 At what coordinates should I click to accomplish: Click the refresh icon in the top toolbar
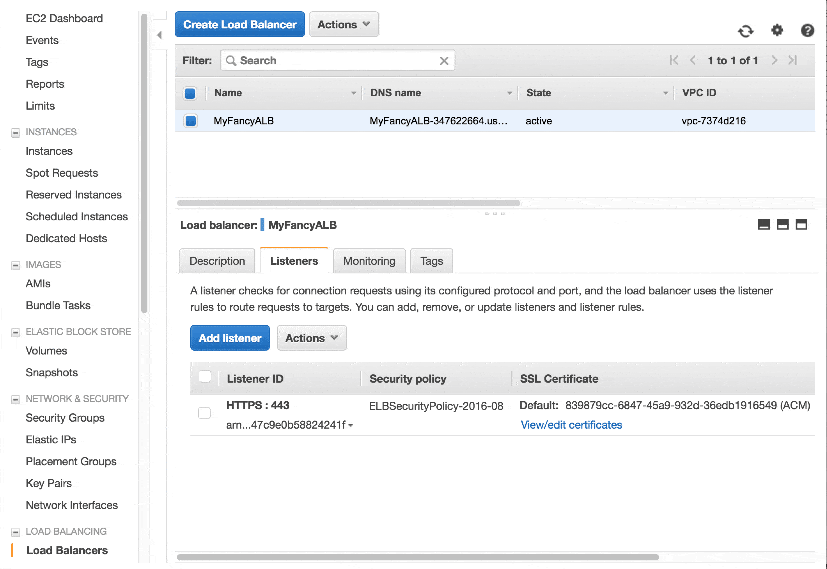745,31
